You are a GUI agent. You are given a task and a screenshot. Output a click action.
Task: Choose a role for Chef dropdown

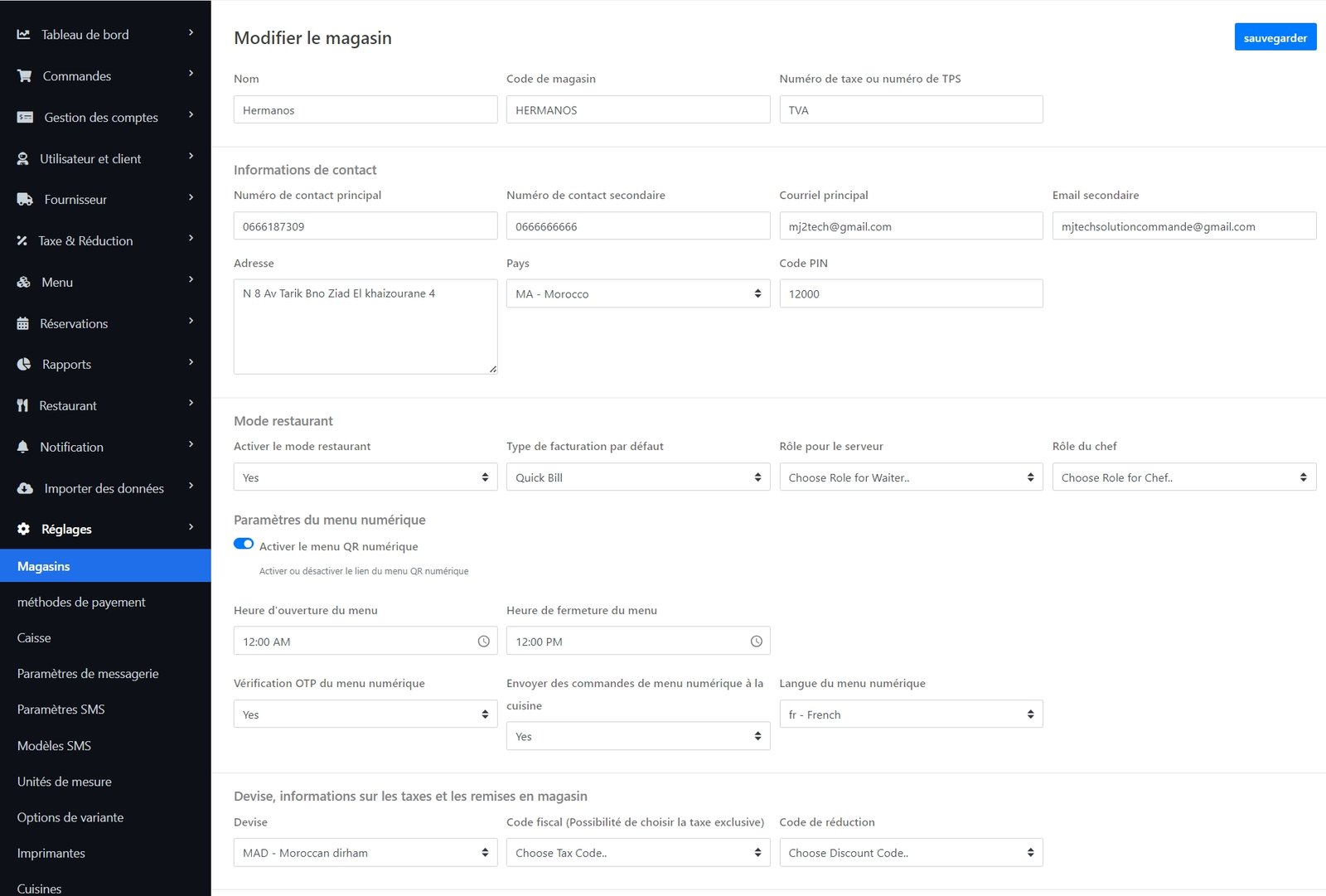[1183, 477]
